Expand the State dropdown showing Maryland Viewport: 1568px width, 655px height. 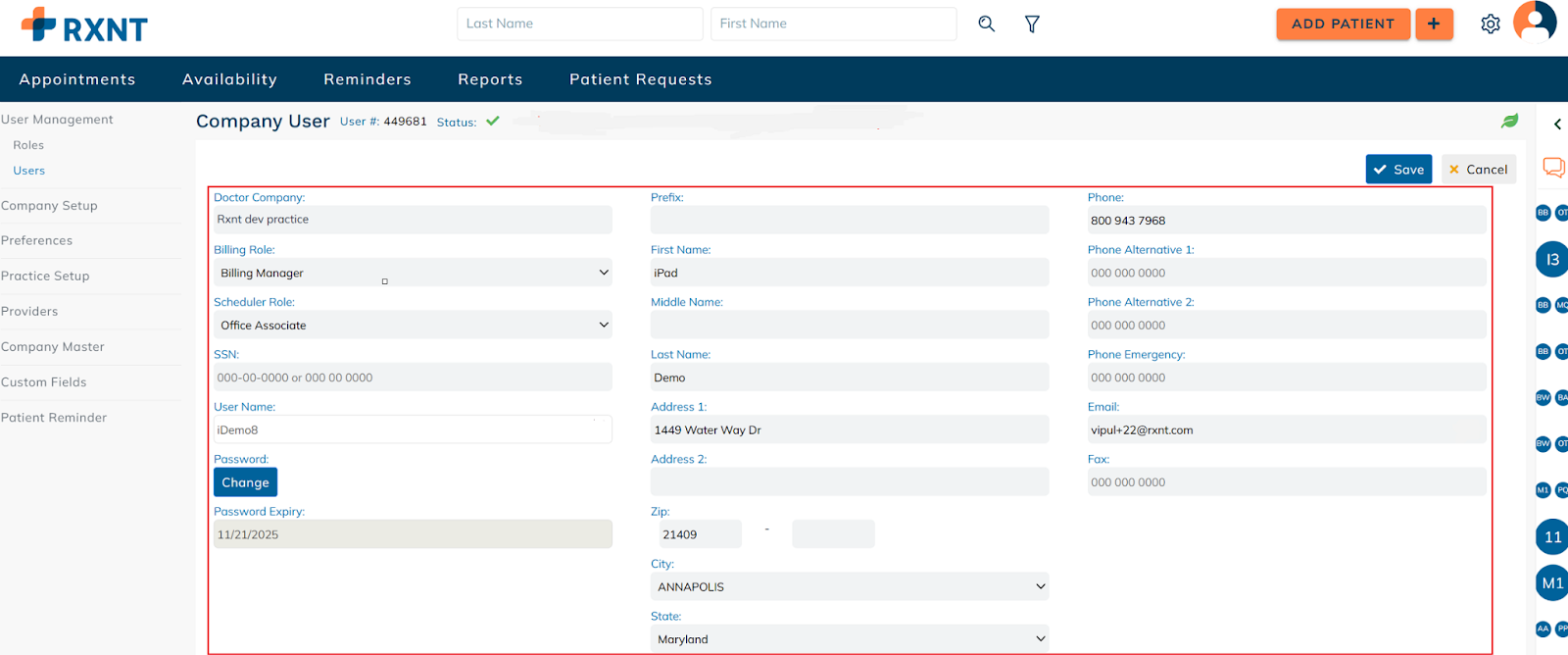click(849, 639)
